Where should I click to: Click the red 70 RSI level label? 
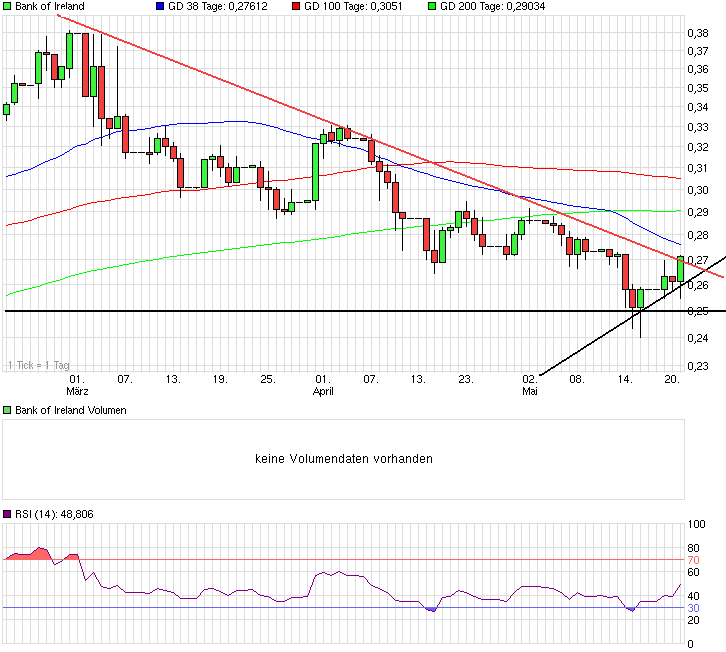[x=691, y=560]
